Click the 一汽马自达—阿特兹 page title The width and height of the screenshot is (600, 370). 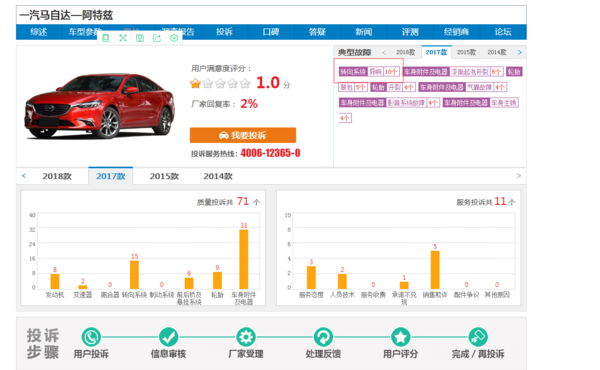[x=66, y=15]
